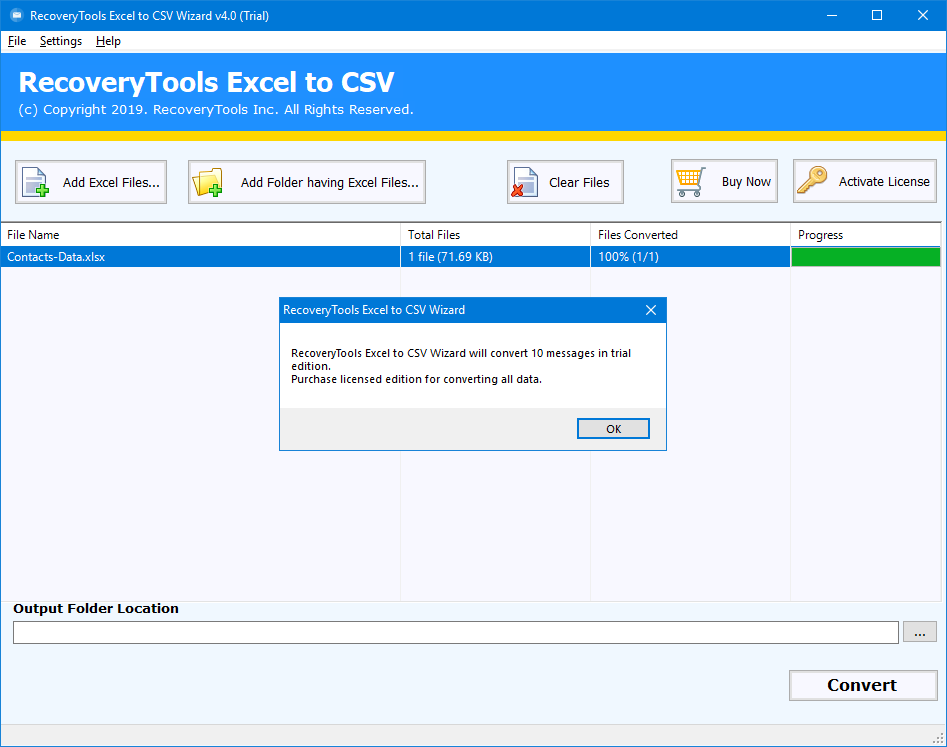
Task: Click the app icon in the title bar
Action: 16,15
